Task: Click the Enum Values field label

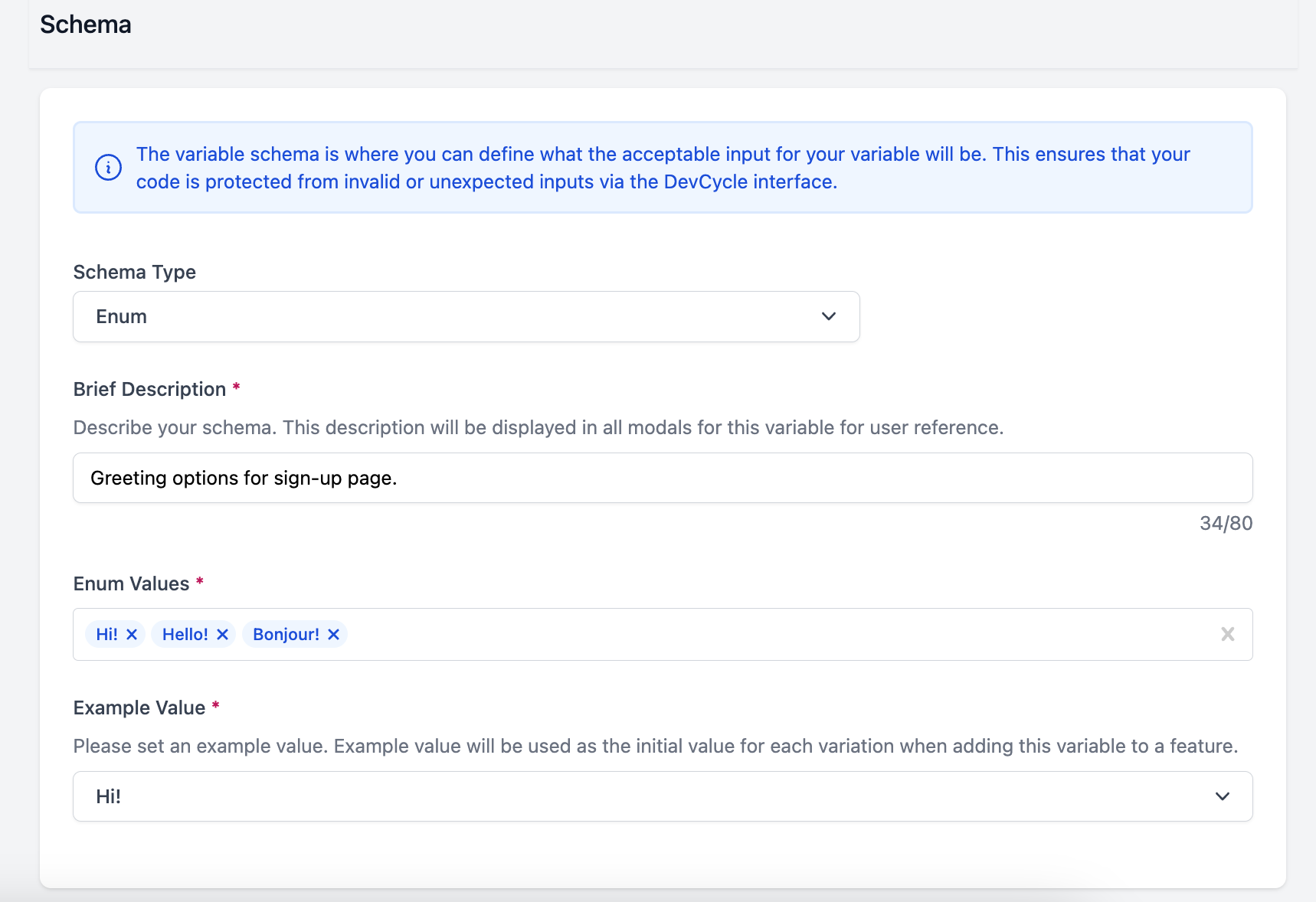Action: (130, 583)
